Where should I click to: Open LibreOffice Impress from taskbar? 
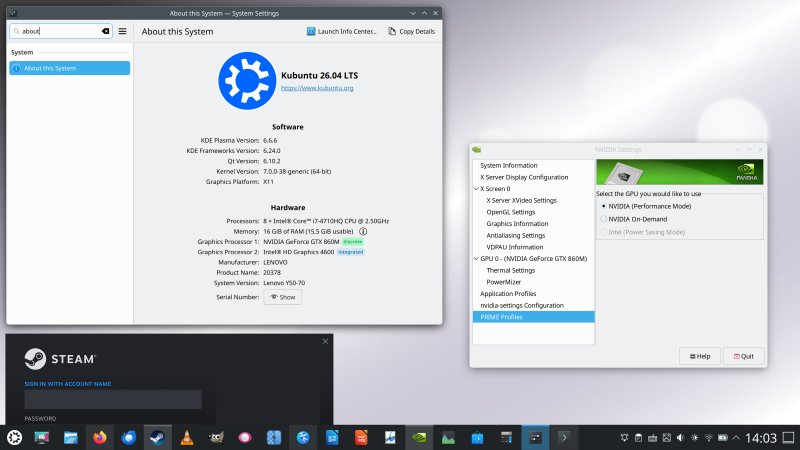coord(361,437)
